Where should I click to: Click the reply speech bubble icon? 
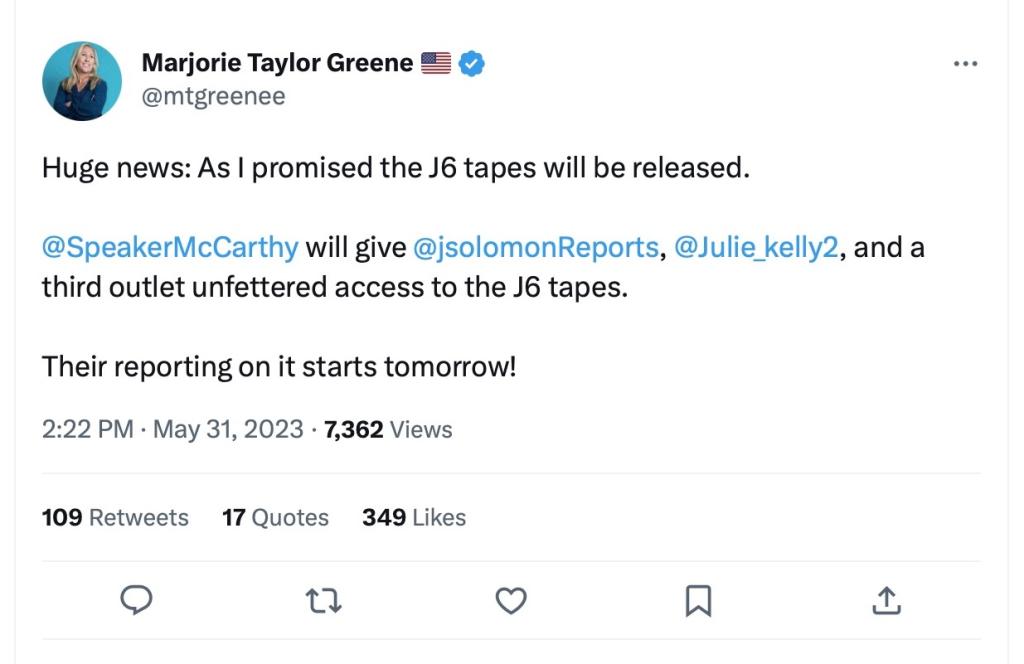136,600
